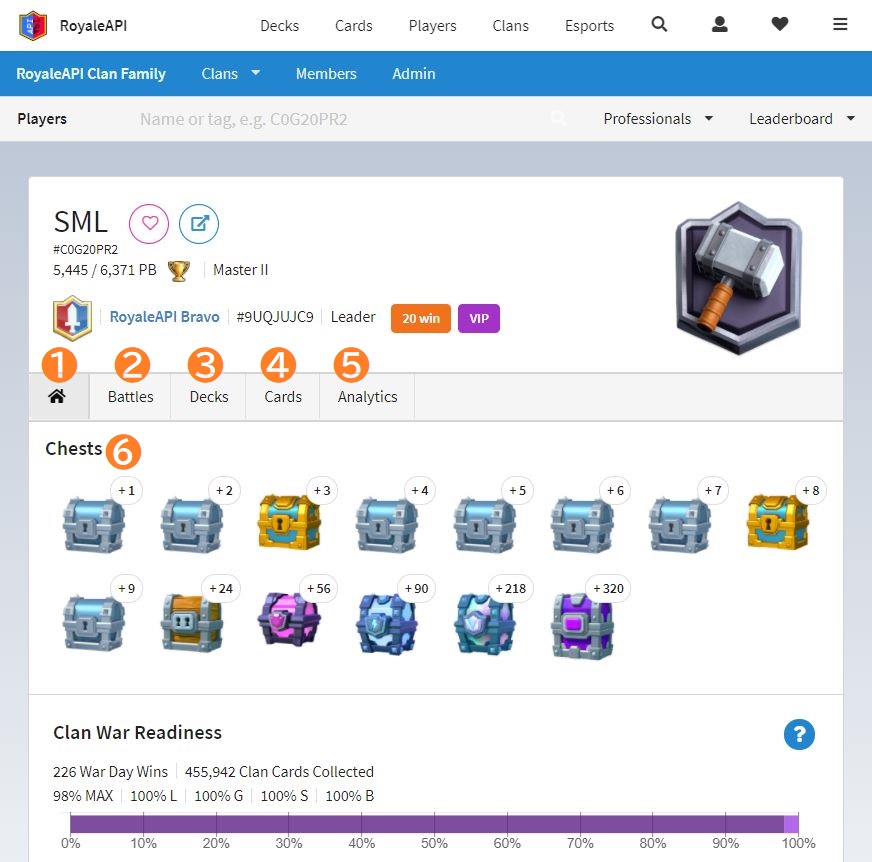This screenshot has height=862, width=872.
Task: Click the Clan War Readiness progress bar
Action: click(434, 824)
